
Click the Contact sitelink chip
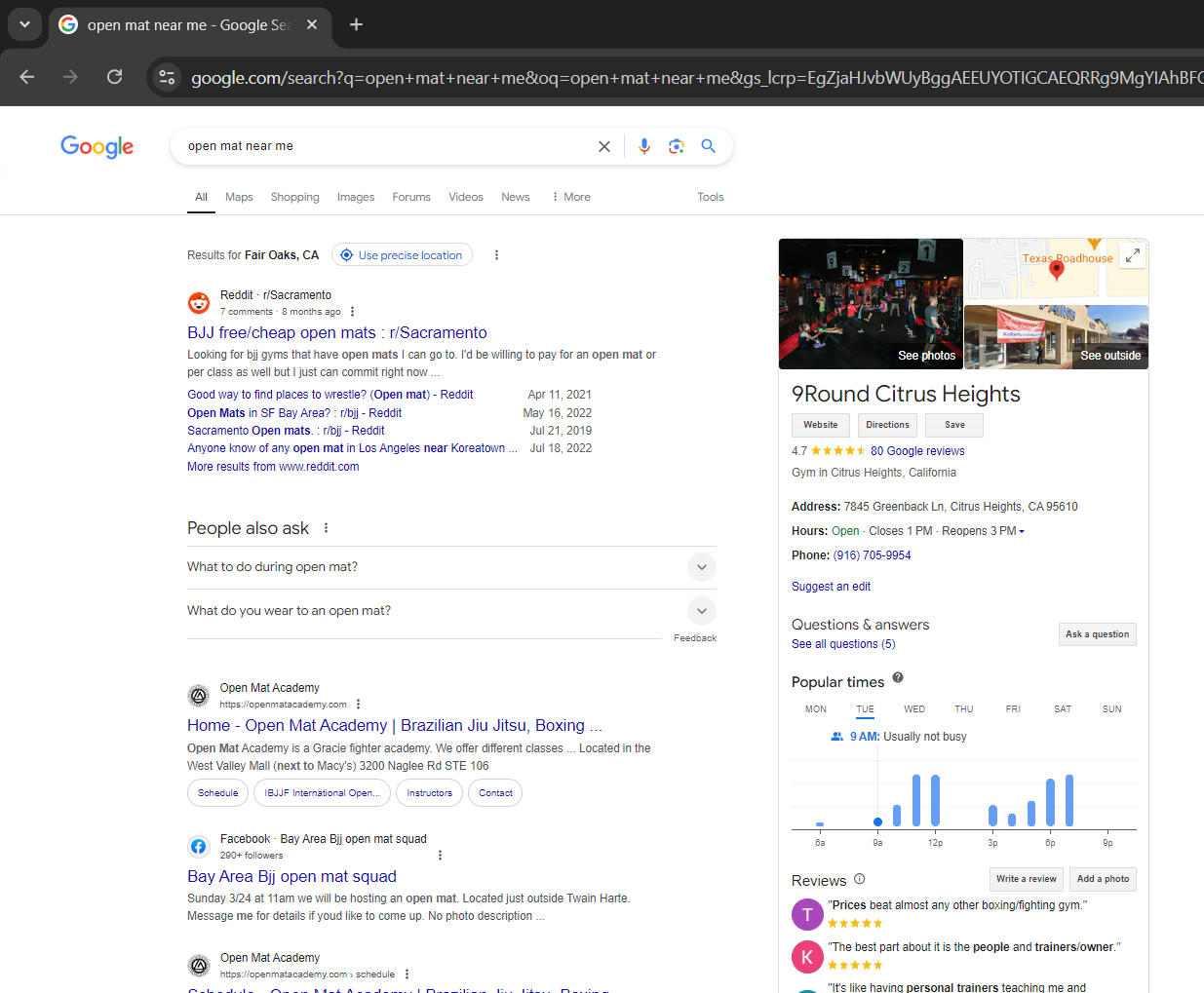pyautogui.click(x=495, y=793)
